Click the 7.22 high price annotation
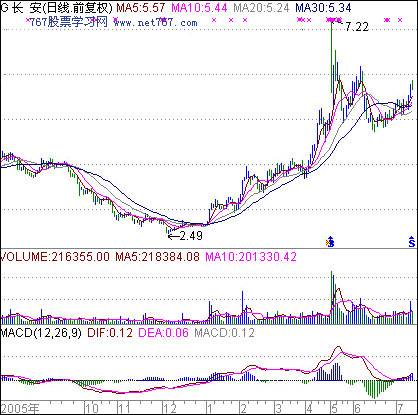This screenshot has height=415, width=418. point(357,27)
